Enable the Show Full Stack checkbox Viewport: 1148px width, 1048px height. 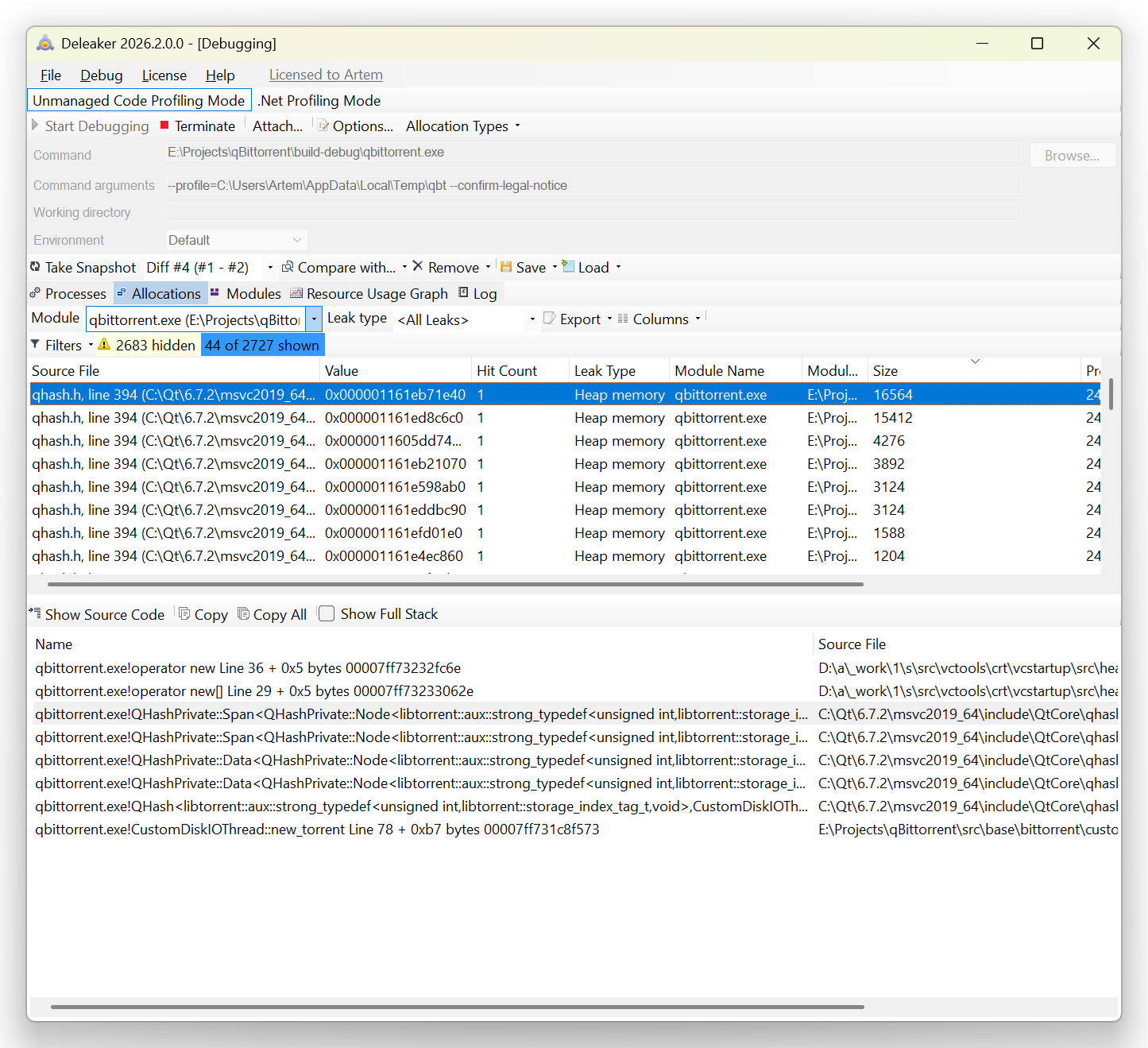click(x=327, y=613)
